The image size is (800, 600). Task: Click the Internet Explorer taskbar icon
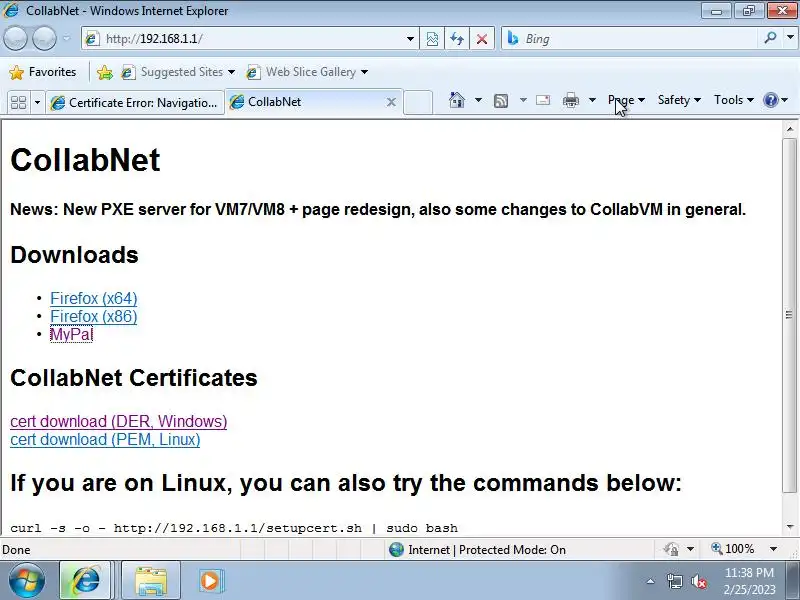coord(85,581)
